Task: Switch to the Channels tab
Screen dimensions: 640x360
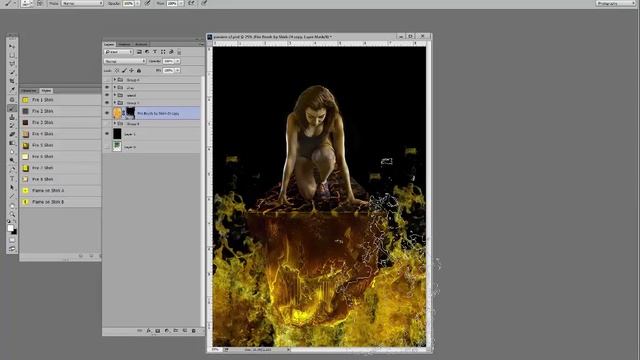Action: (124, 44)
